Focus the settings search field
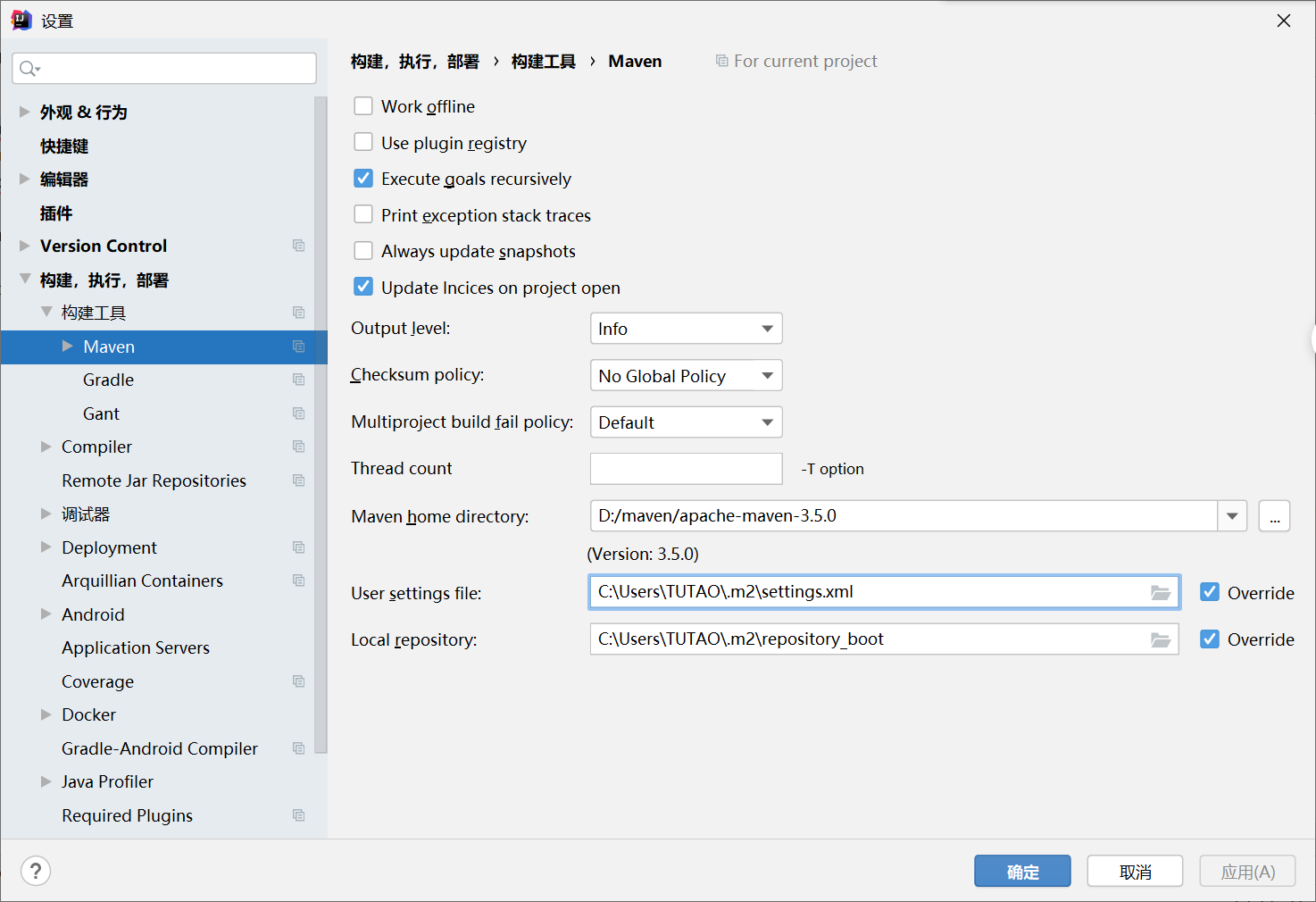This screenshot has height=902, width=1316. tap(164, 69)
